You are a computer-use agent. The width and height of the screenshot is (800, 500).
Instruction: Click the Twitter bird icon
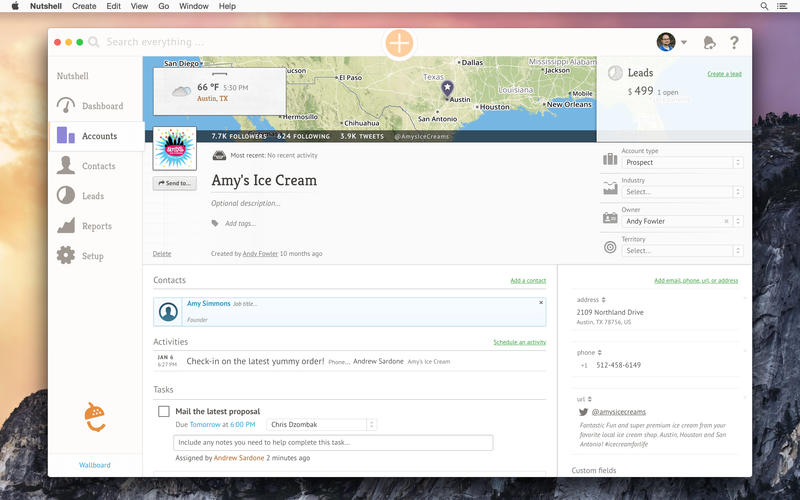tap(583, 412)
